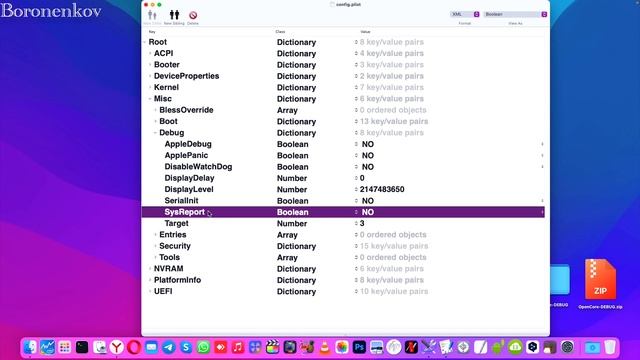Open the Boolean View As dropdown

(515, 14)
